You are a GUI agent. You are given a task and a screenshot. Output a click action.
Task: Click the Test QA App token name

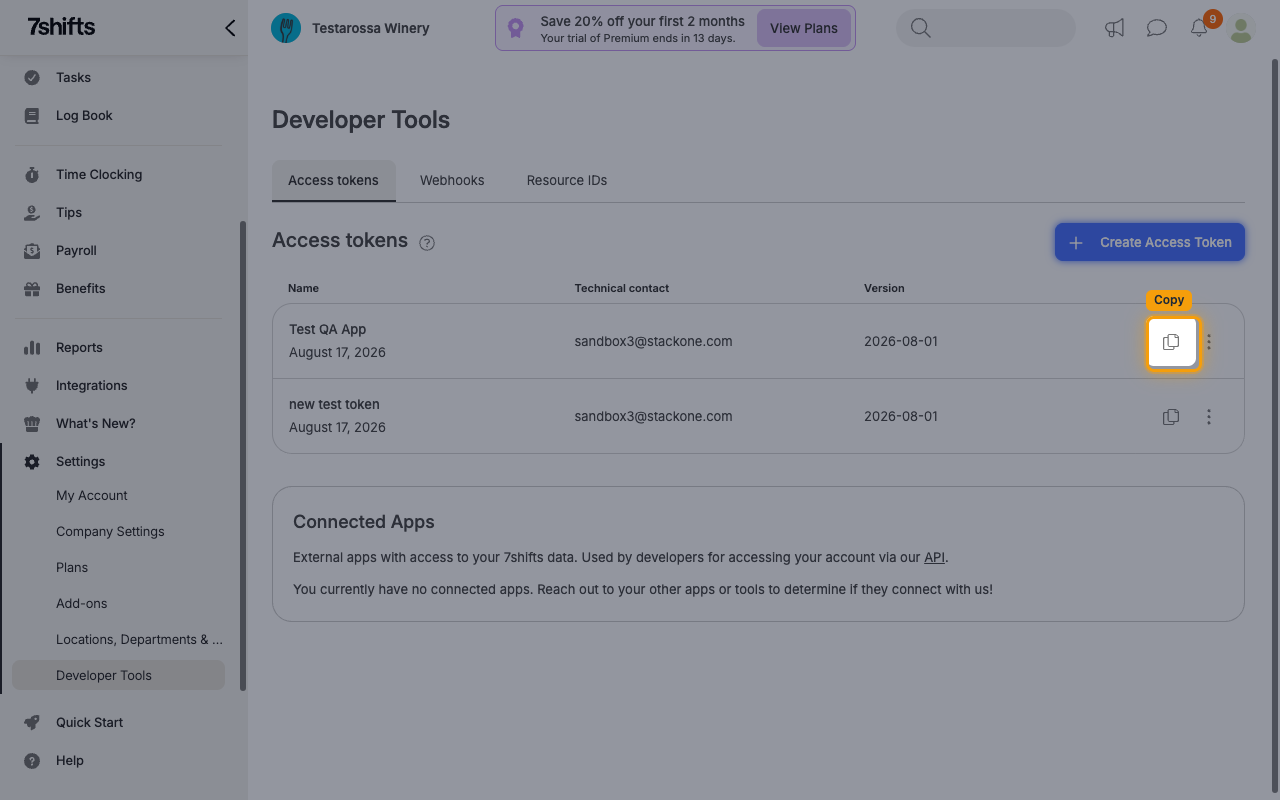[x=328, y=329]
